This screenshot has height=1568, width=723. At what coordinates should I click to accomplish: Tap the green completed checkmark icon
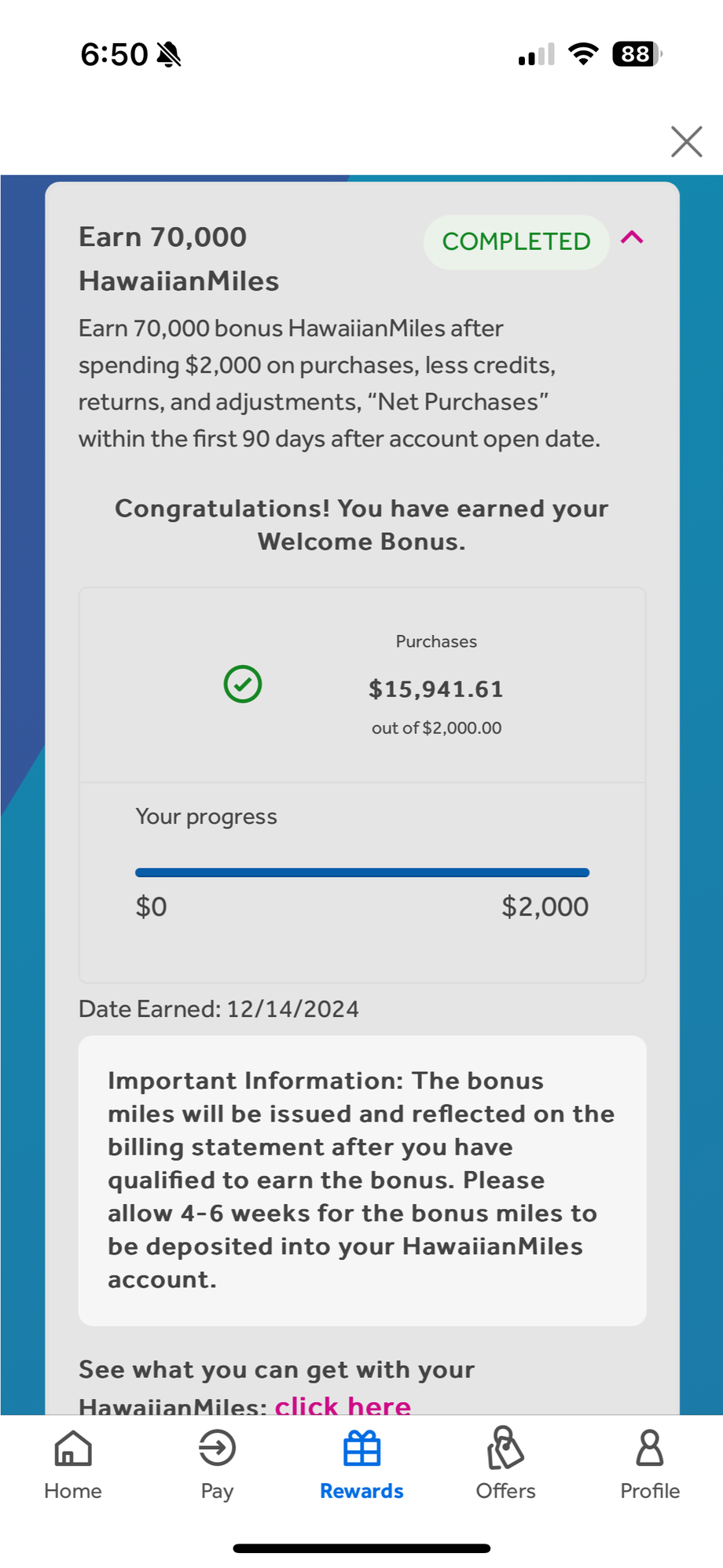click(x=243, y=684)
